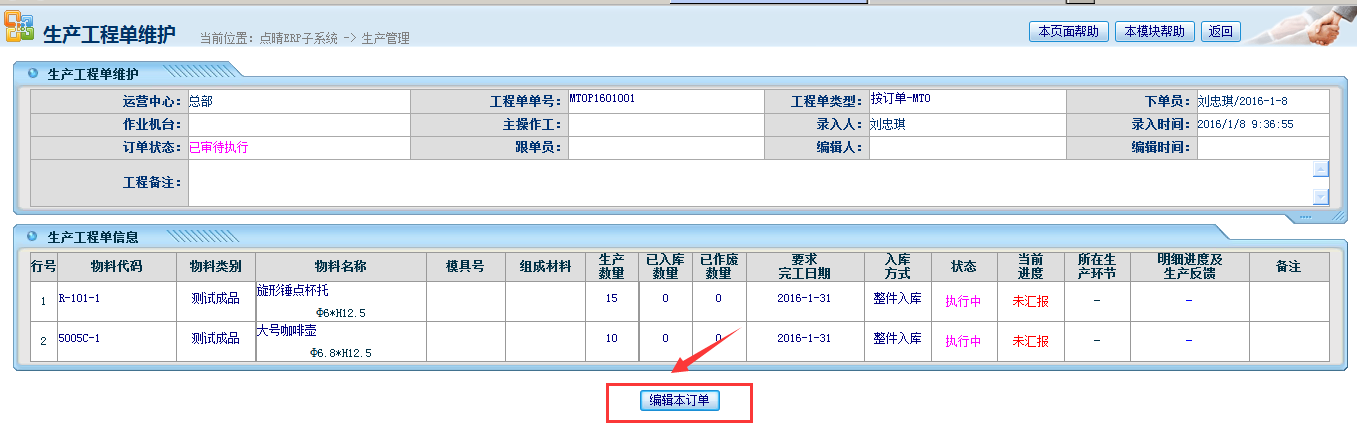Click 执行中 status in row 2
Screen dimensions: 1357x448
point(964,341)
